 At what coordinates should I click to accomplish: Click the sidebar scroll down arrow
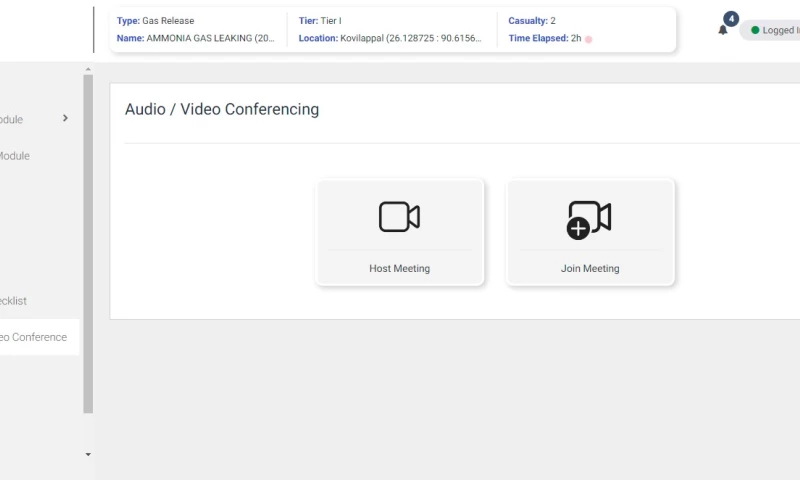coord(88,454)
